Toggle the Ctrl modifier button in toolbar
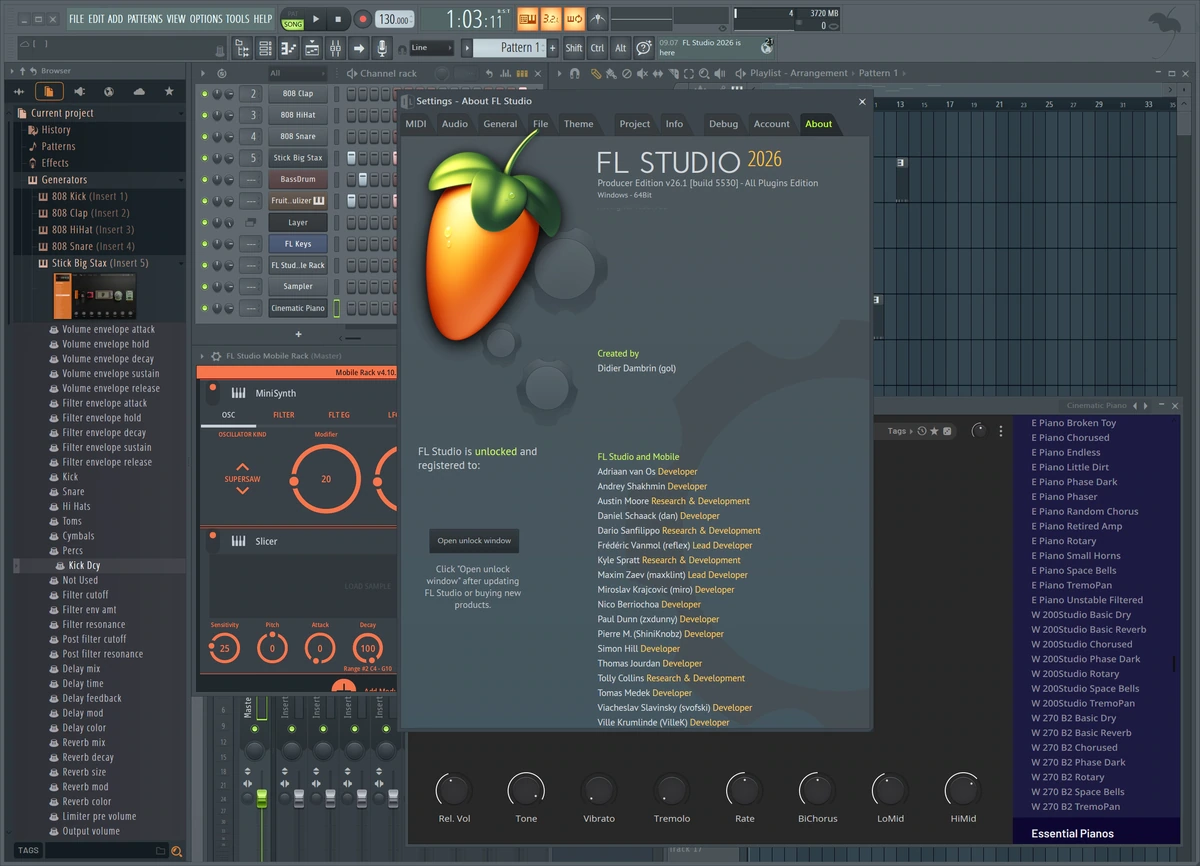Image resolution: width=1200 pixels, height=866 pixels. pyautogui.click(x=597, y=48)
